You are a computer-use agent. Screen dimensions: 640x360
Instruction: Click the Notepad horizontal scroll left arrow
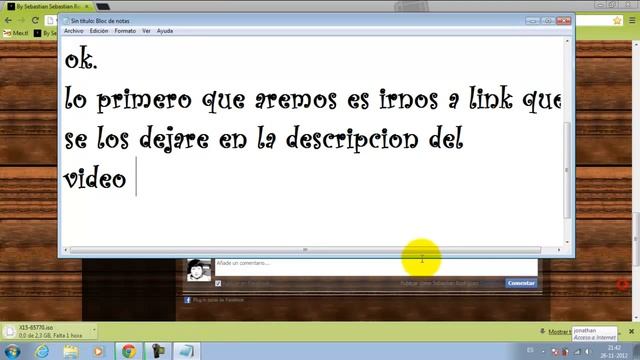[x=66, y=250]
